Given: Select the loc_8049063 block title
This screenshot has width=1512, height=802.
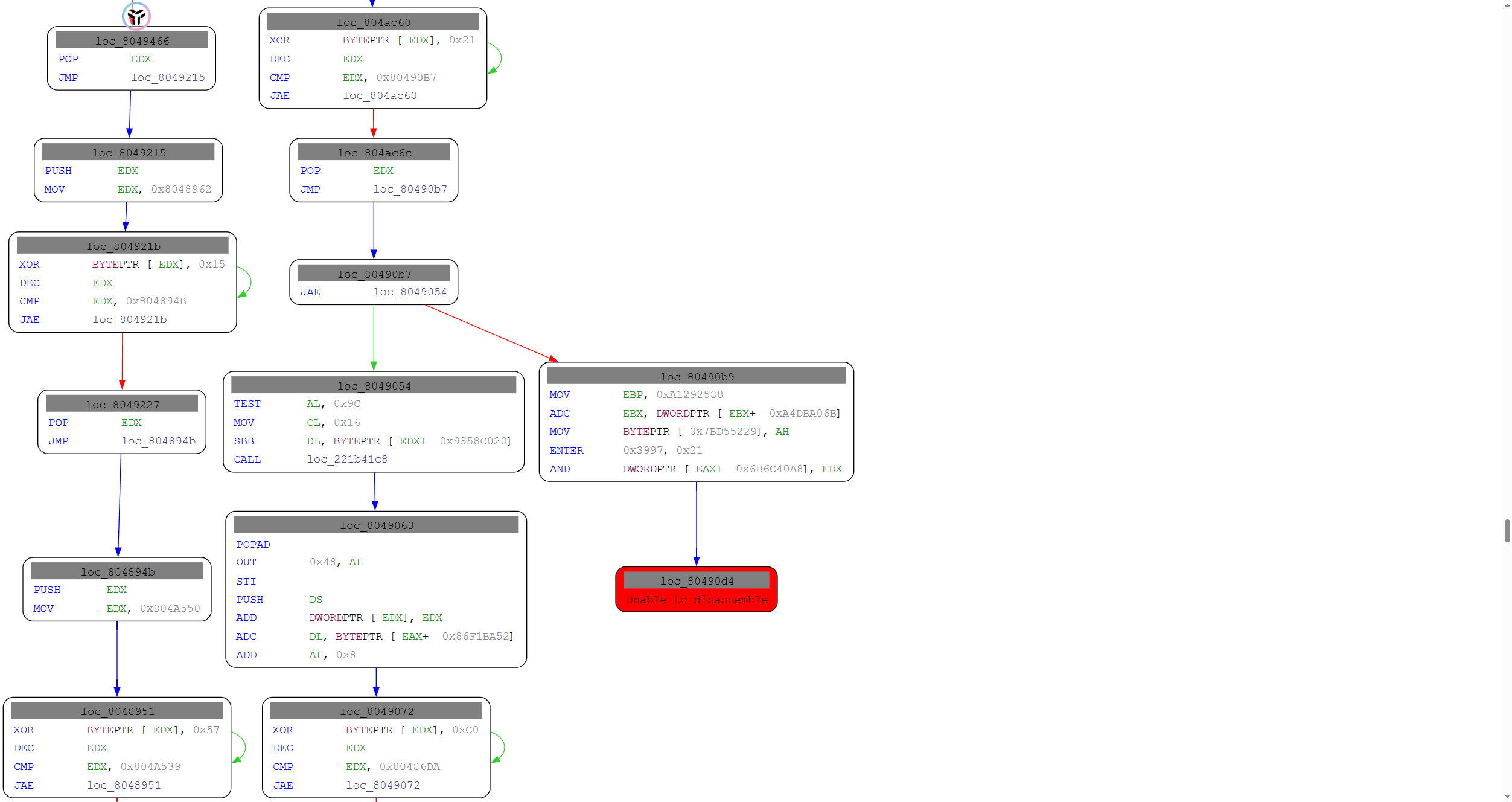Looking at the screenshot, I should pyautogui.click(x=377, y=525).
